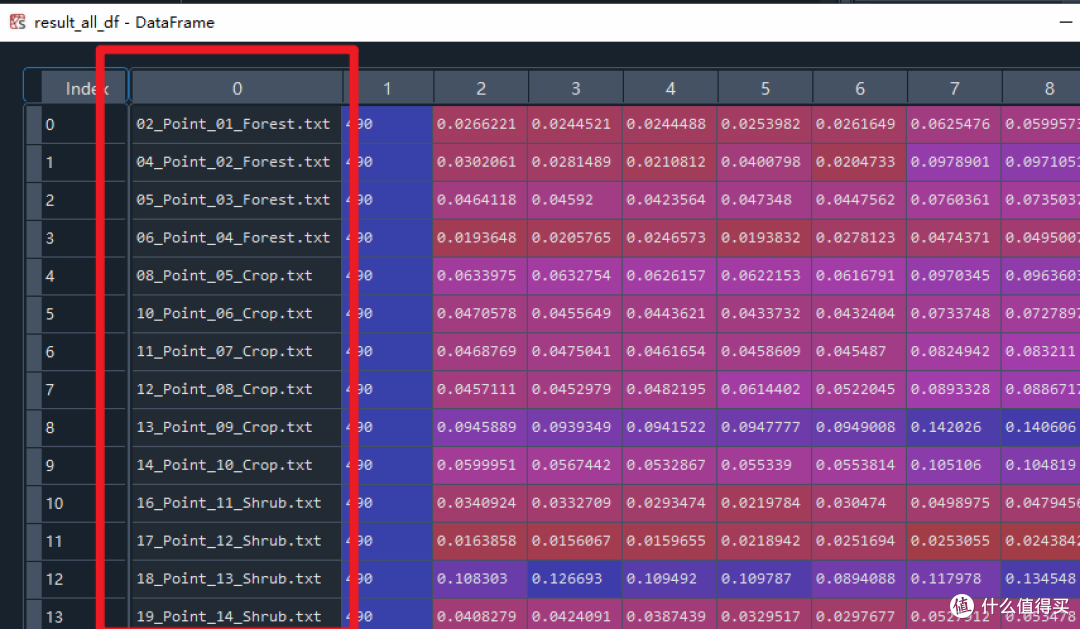Select cell value 0.0329517

765,615
